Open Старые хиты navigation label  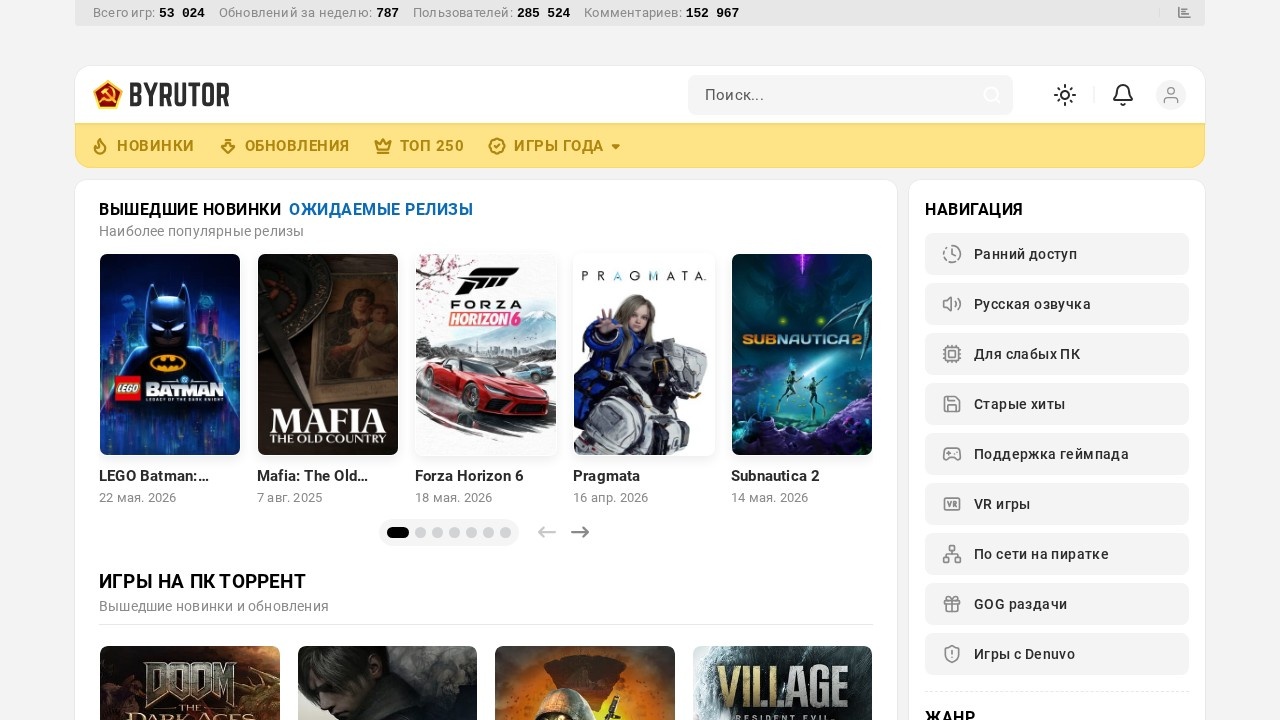coord(1019,404)
